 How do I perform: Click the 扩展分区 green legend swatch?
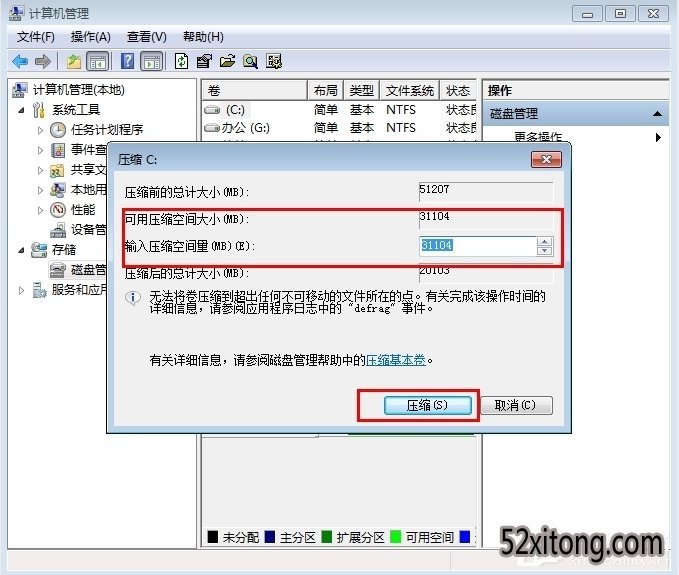327,537
